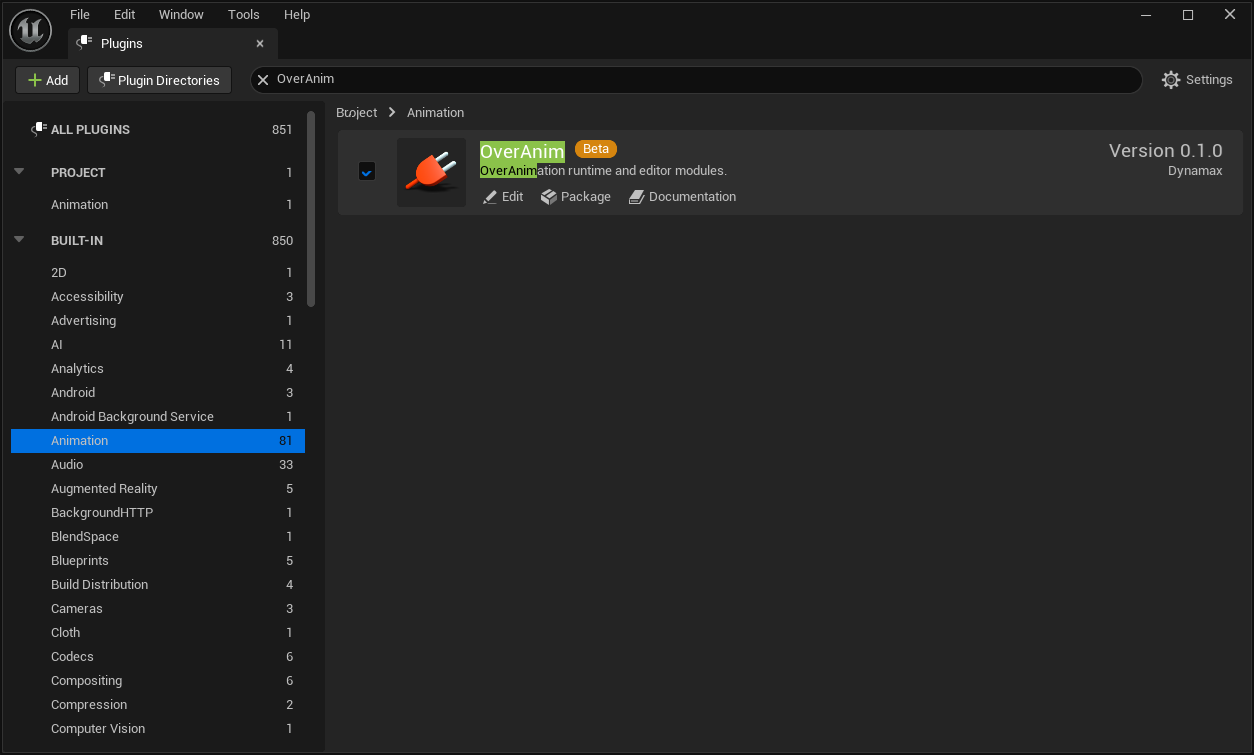Open the Tools menu

(243, 14)
